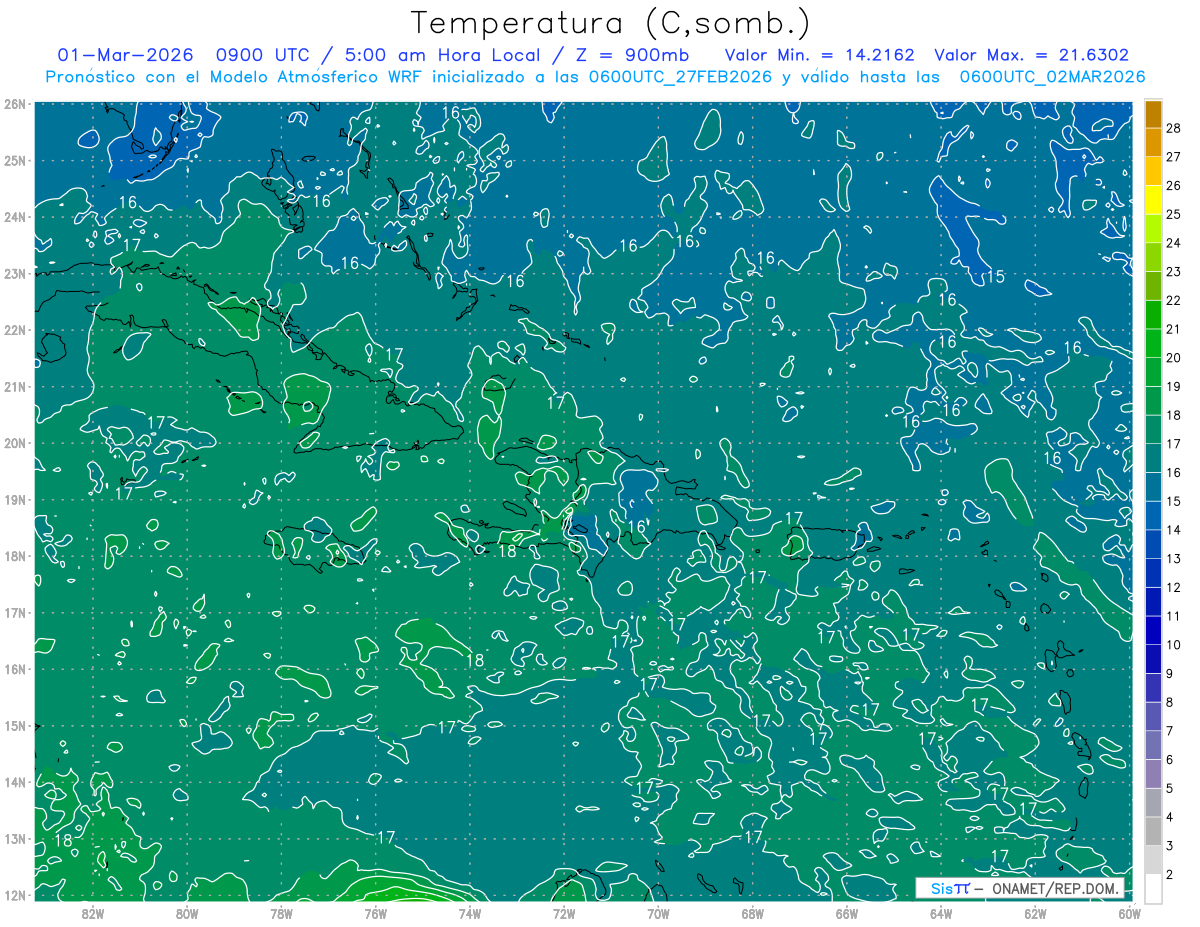The width and height of the screenshot is (1200, 927).
Task: Click the "20N" latitude label
Action: (14, 443)
